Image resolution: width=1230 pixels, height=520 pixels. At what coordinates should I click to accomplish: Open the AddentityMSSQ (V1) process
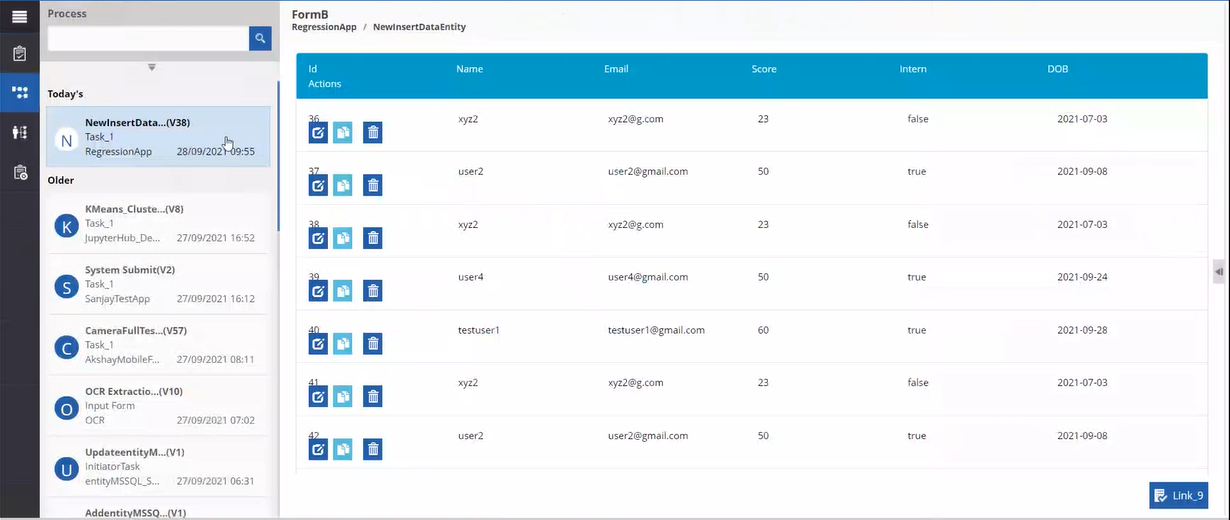click(x=158, y=510)
